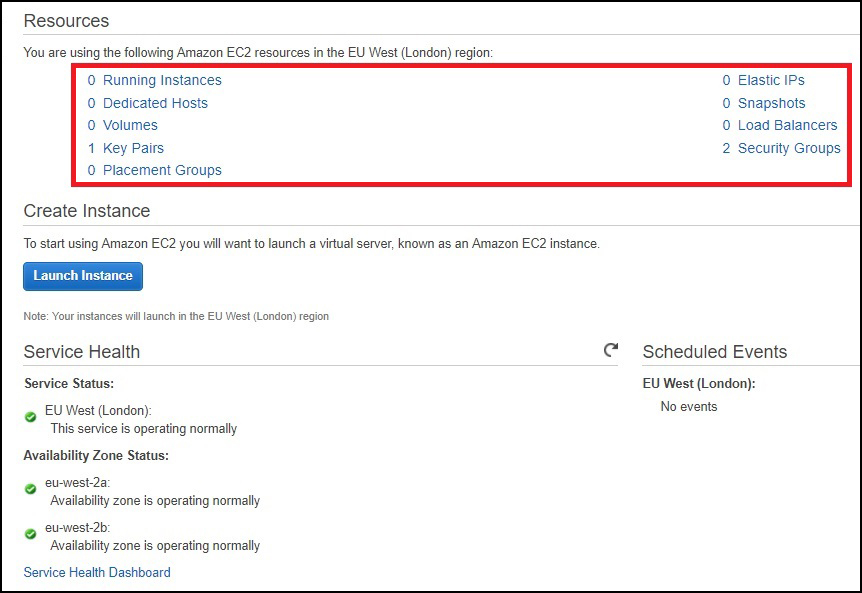Viewport: 862px width, 593px height.
Task: View the Snapshots resource link
Action: point(771,103)
